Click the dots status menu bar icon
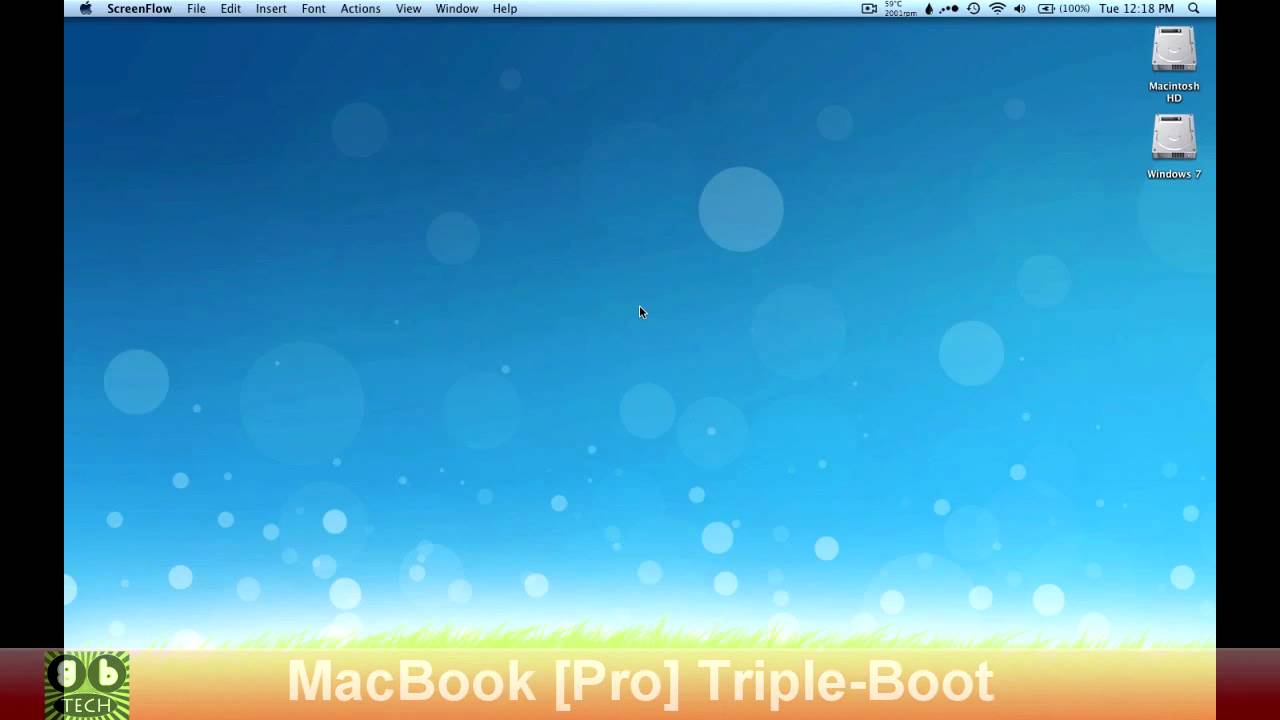The height and width of the screenshot is (720, 1280). pyautogui.click(x=949, y=9)
